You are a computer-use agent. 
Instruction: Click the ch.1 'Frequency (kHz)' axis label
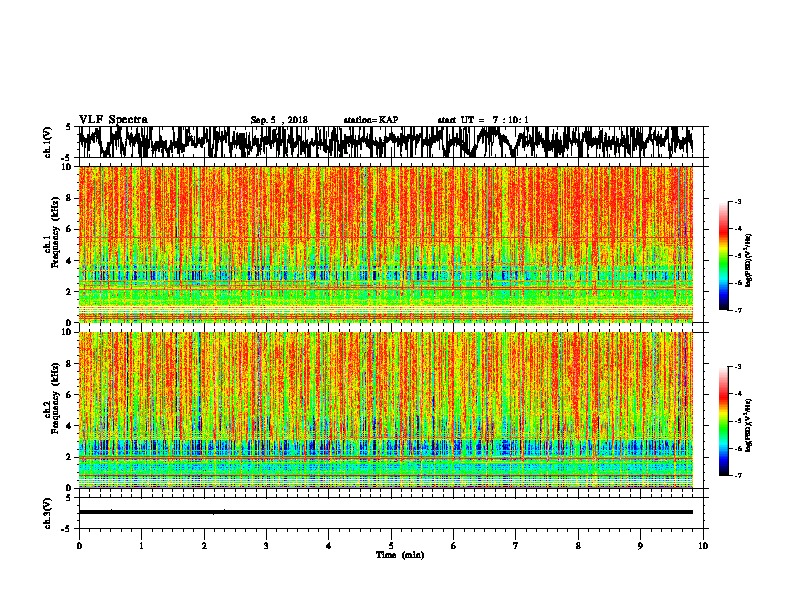pos(55,232)
